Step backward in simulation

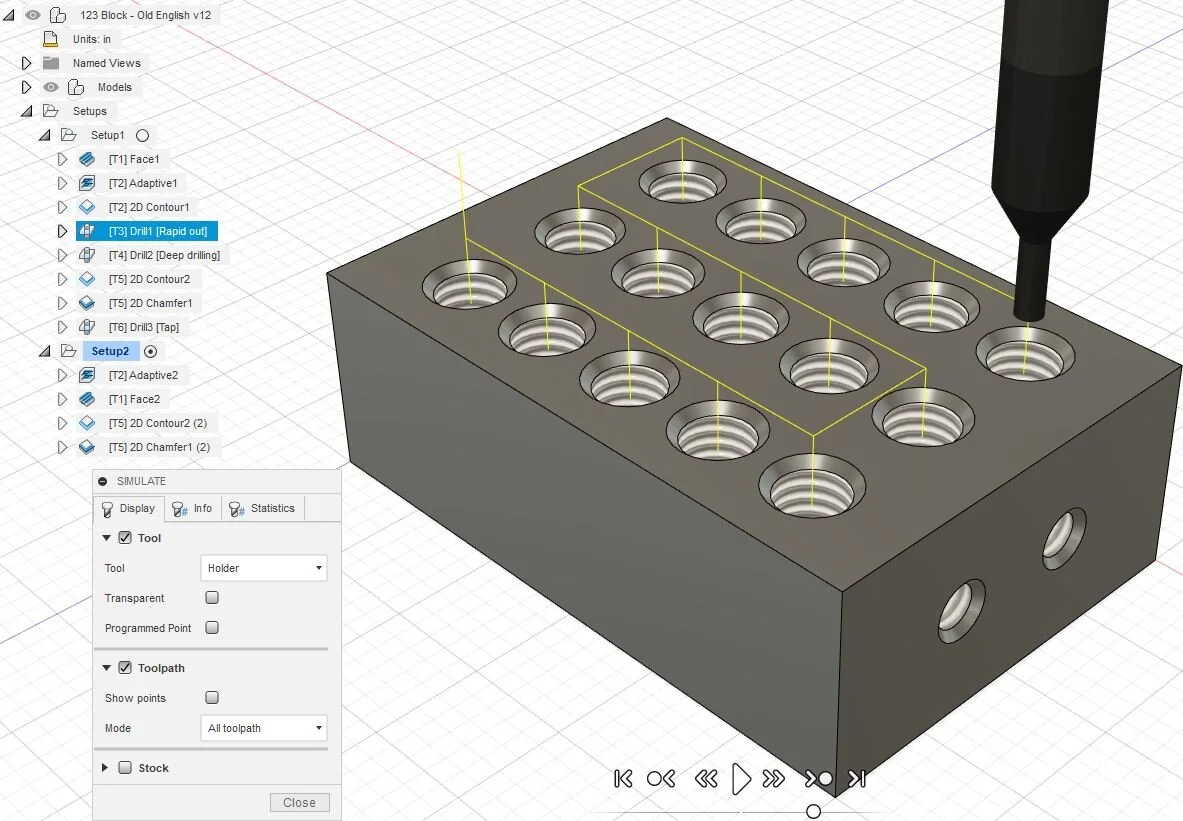[x=706, y=779]
